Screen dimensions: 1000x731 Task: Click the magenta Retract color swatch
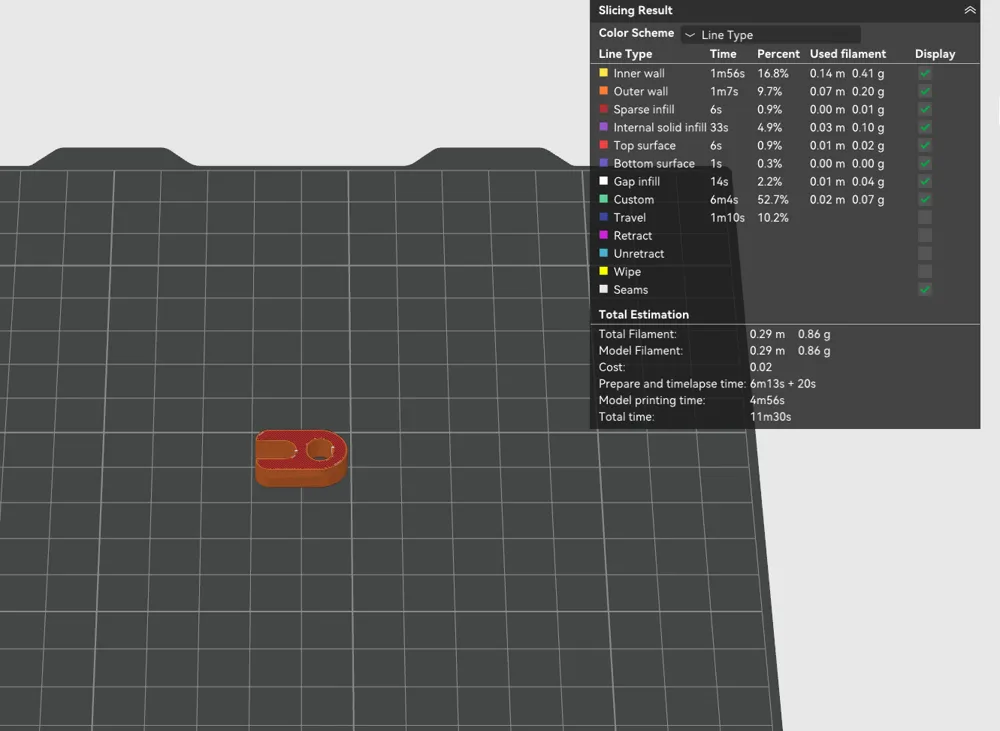coord(603,235)
